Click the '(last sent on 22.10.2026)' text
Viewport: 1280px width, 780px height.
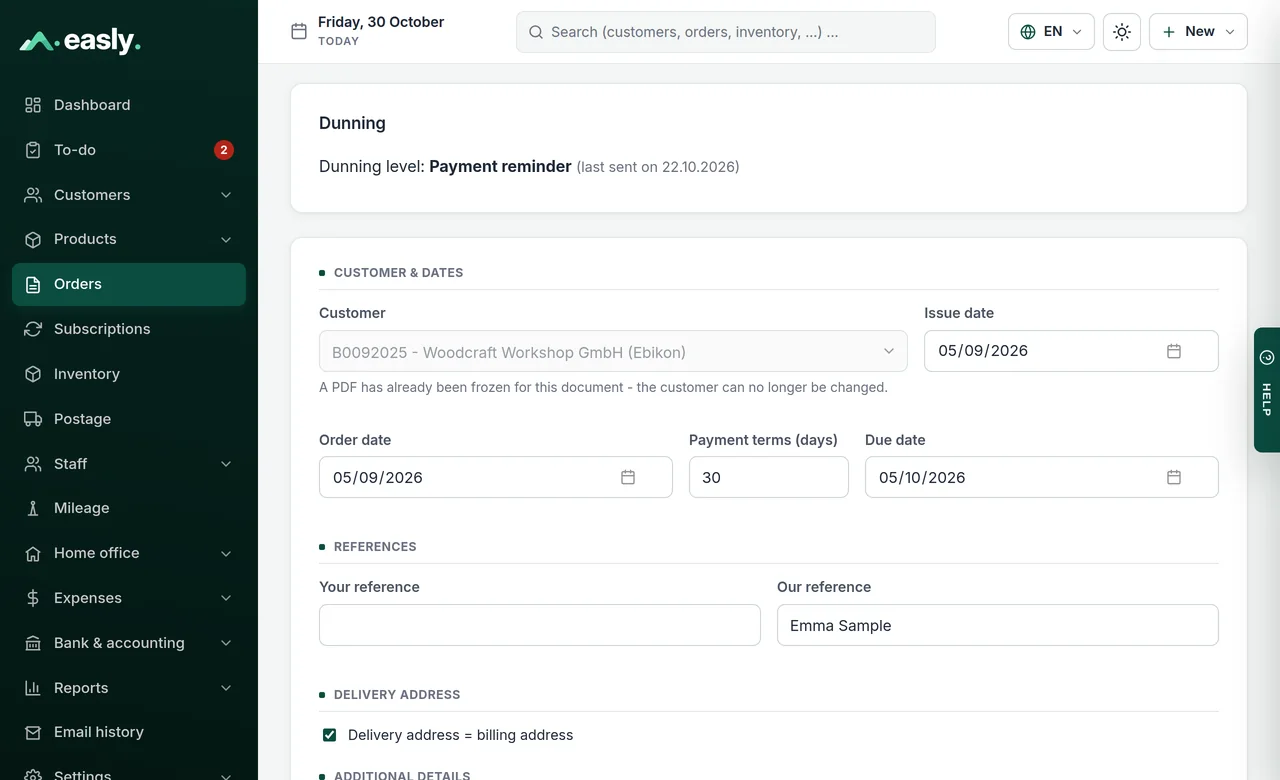coord(658,167)
